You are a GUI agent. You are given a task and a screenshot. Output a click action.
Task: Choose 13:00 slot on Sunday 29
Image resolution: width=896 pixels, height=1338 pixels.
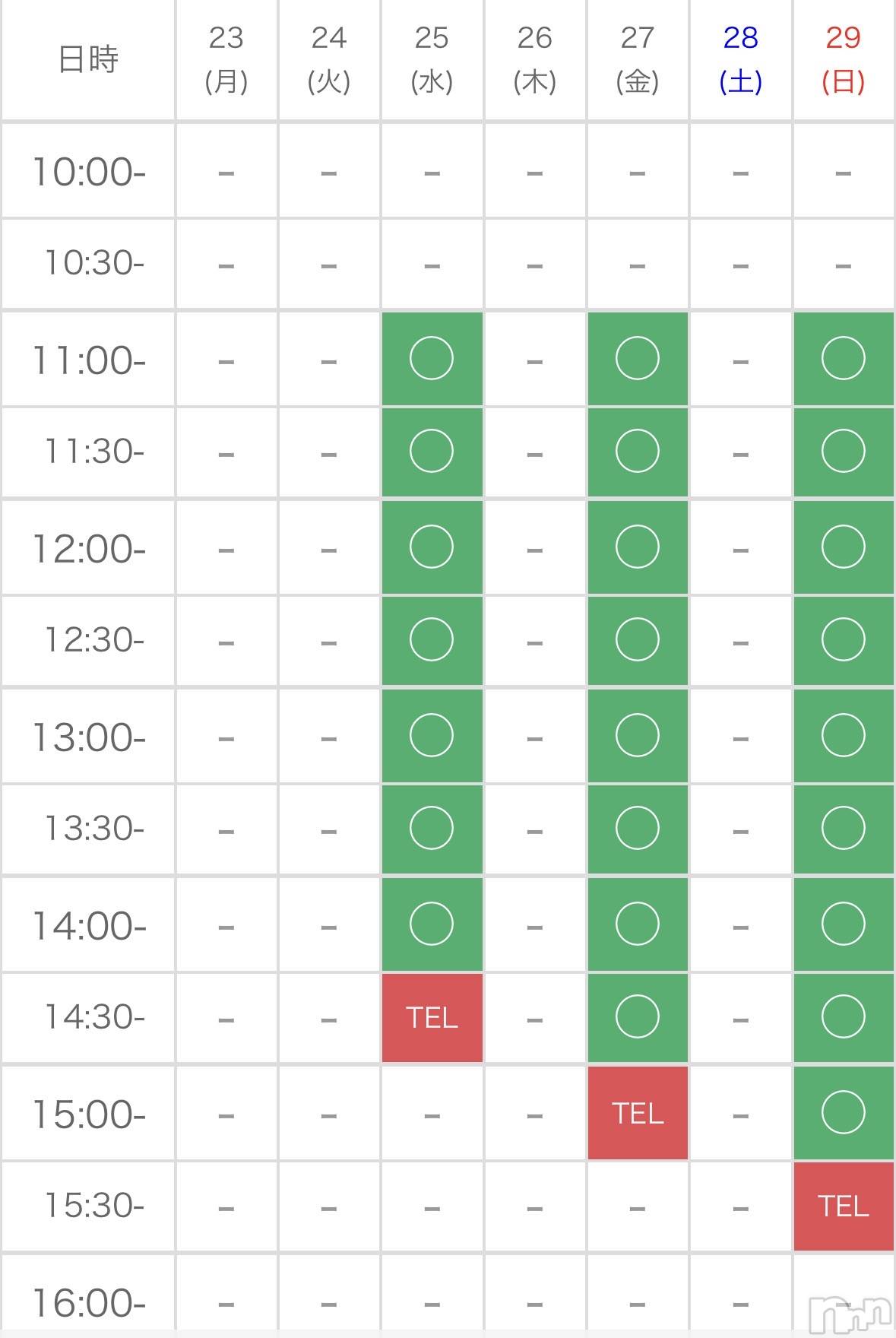pos(843,735)
